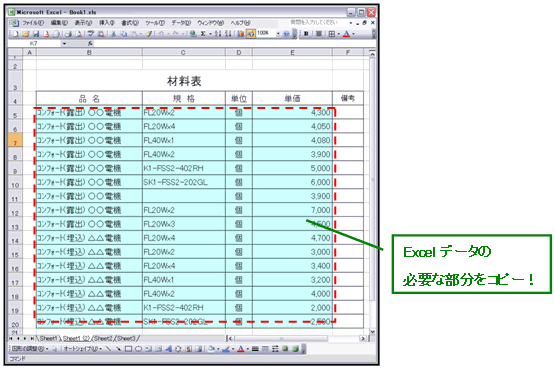Screen dimensions: 554x369
Task: Open the Line Style icon
Action: [255, 349]
